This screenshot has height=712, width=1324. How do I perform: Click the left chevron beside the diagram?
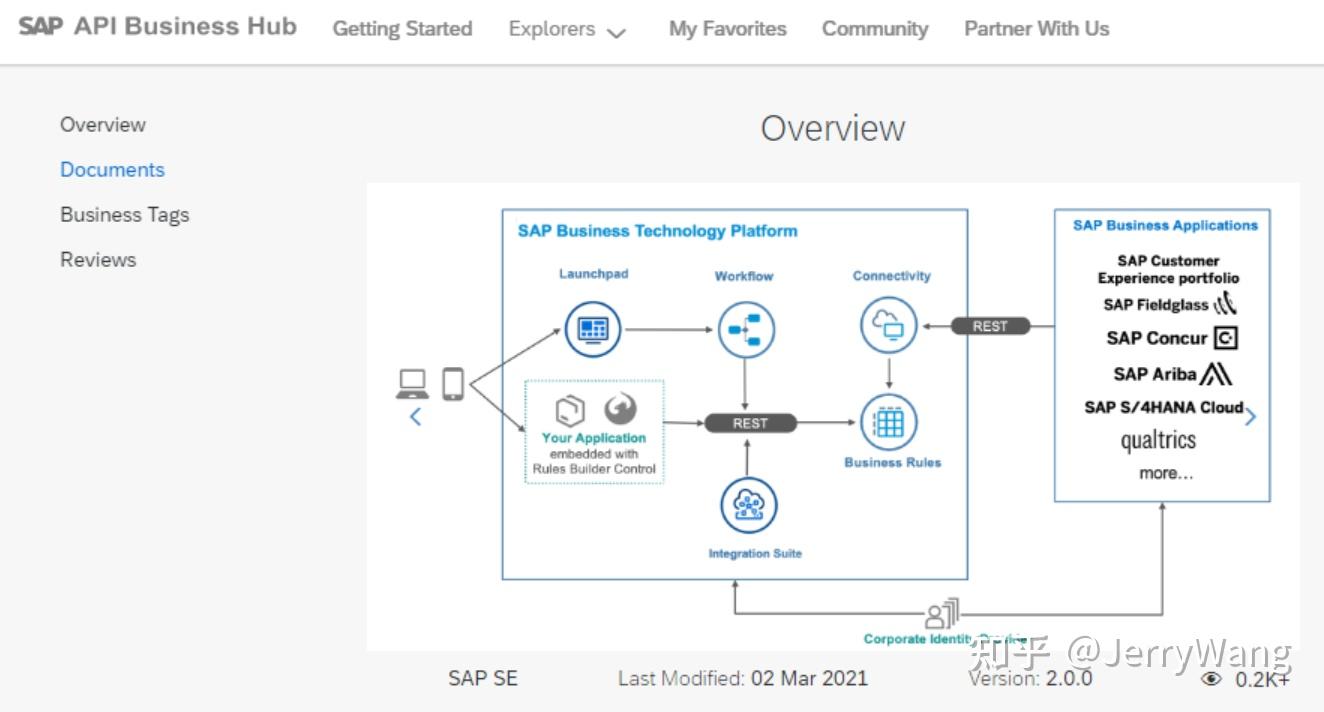415,417
